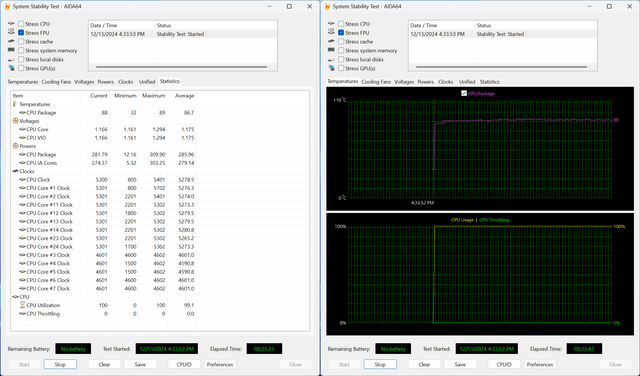The height and width of the screenshot is (376, 640).
Task: Enable Stress cache in left window
Action: click(x=21, y=42)
